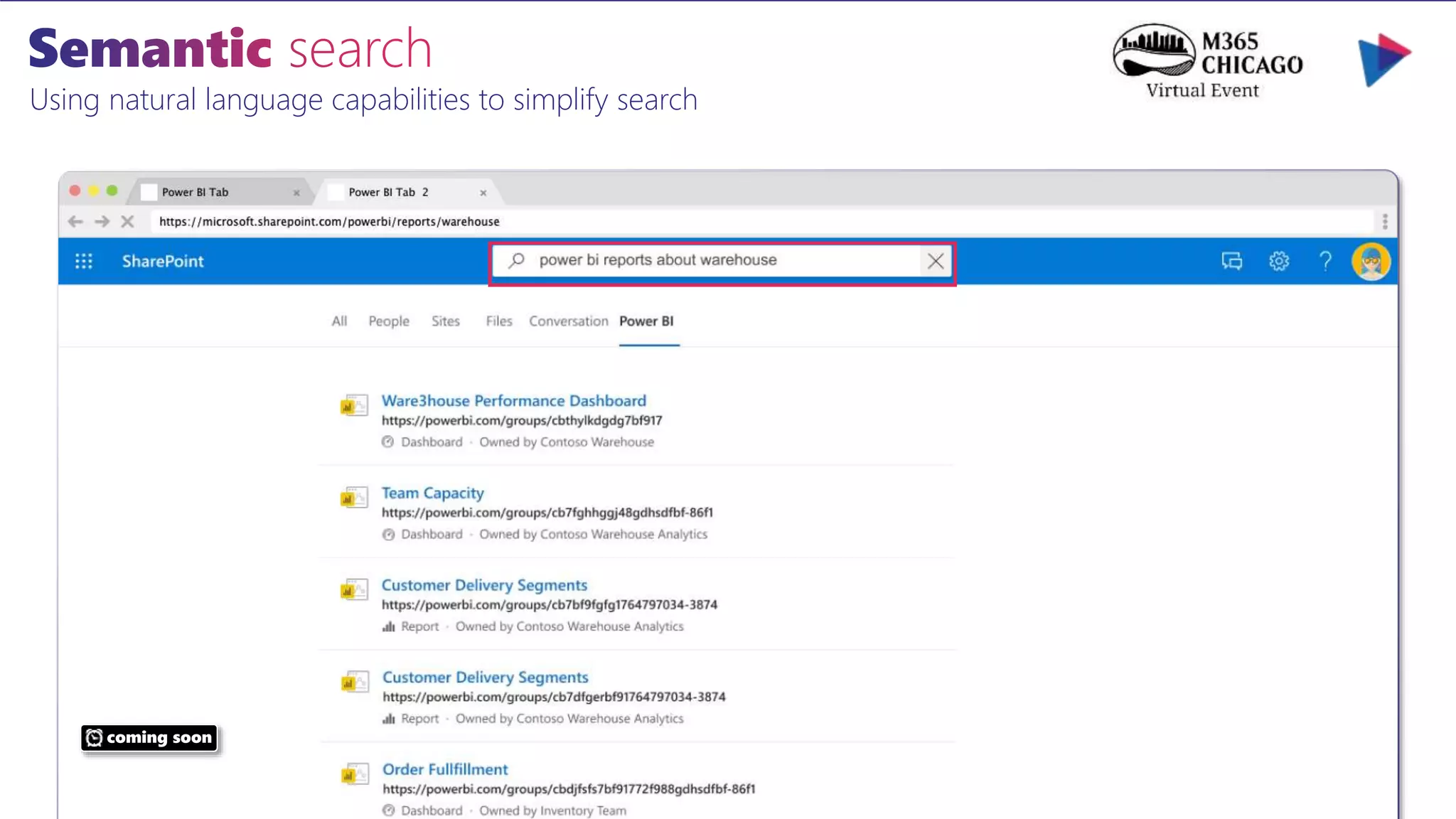Stop page loading with the X button
This screenshot has width=1456, height=819.
tap(127, 222)
